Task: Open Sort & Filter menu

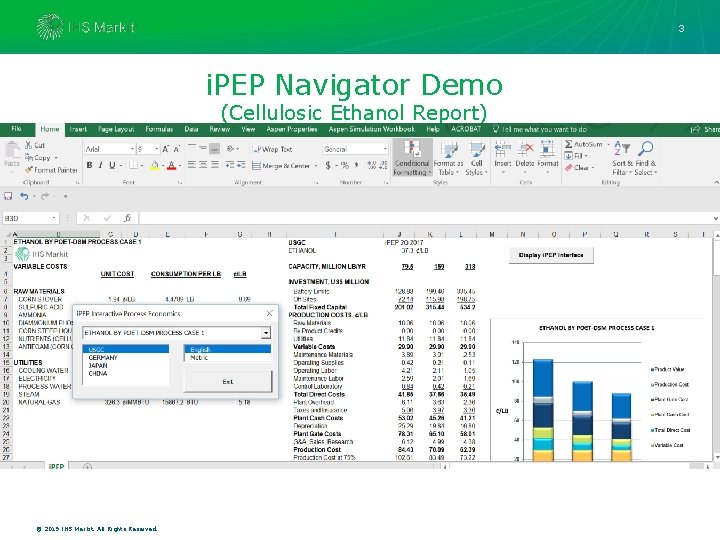Action: point(622,158)
